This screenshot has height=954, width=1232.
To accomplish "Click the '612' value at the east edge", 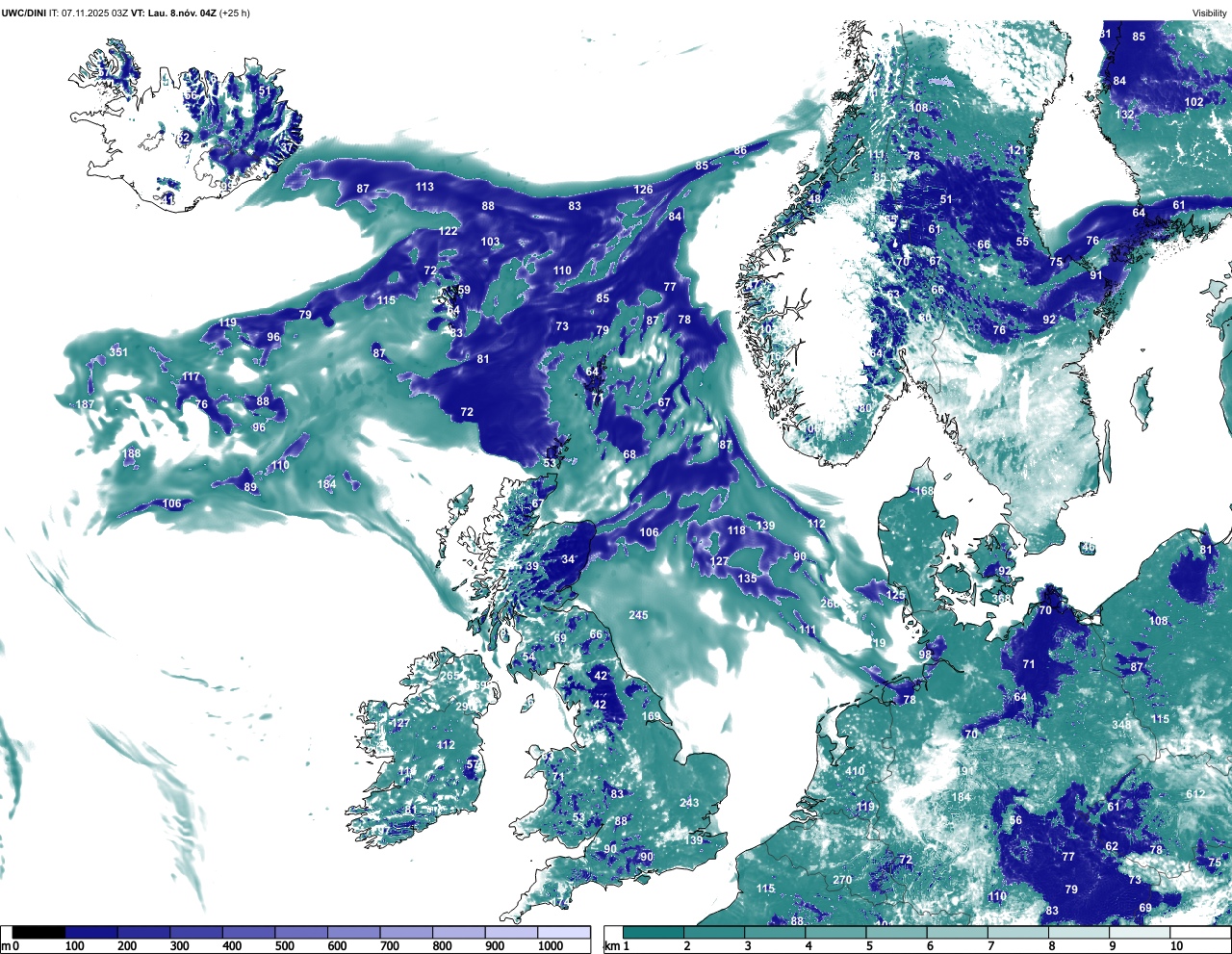I will 1195,794.
